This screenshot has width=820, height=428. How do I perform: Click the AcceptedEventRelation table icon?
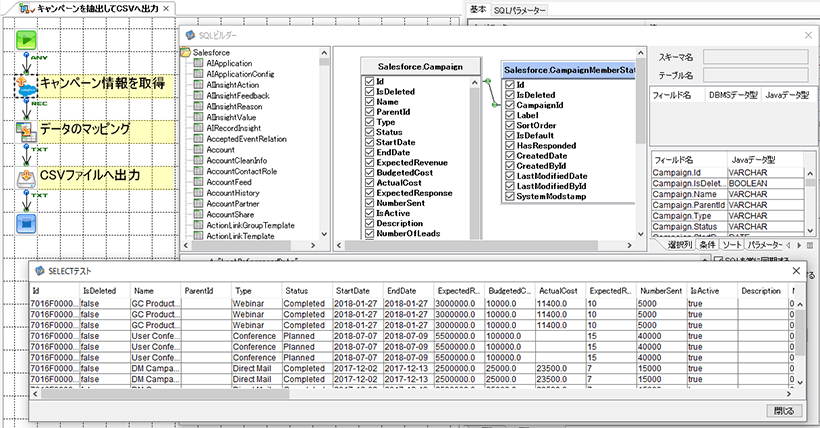click(x=198, y=139)
